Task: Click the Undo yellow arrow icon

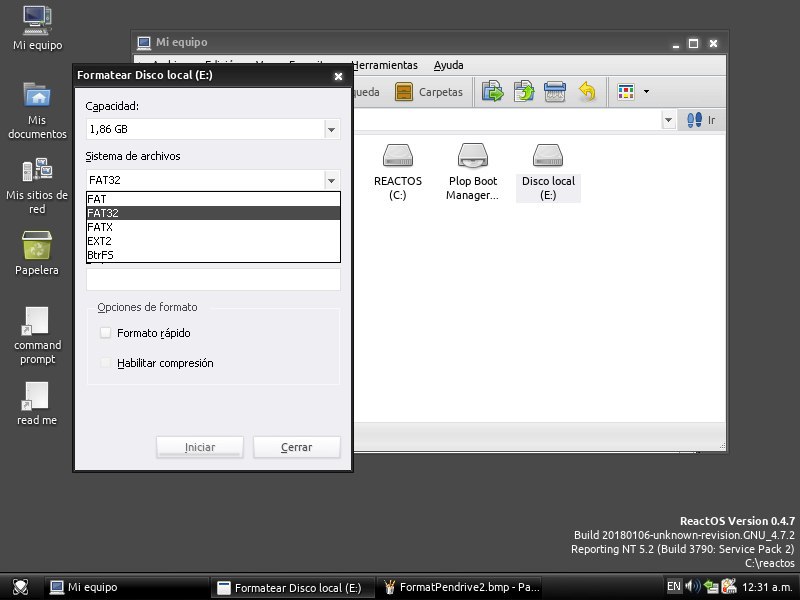Action: 587,92
